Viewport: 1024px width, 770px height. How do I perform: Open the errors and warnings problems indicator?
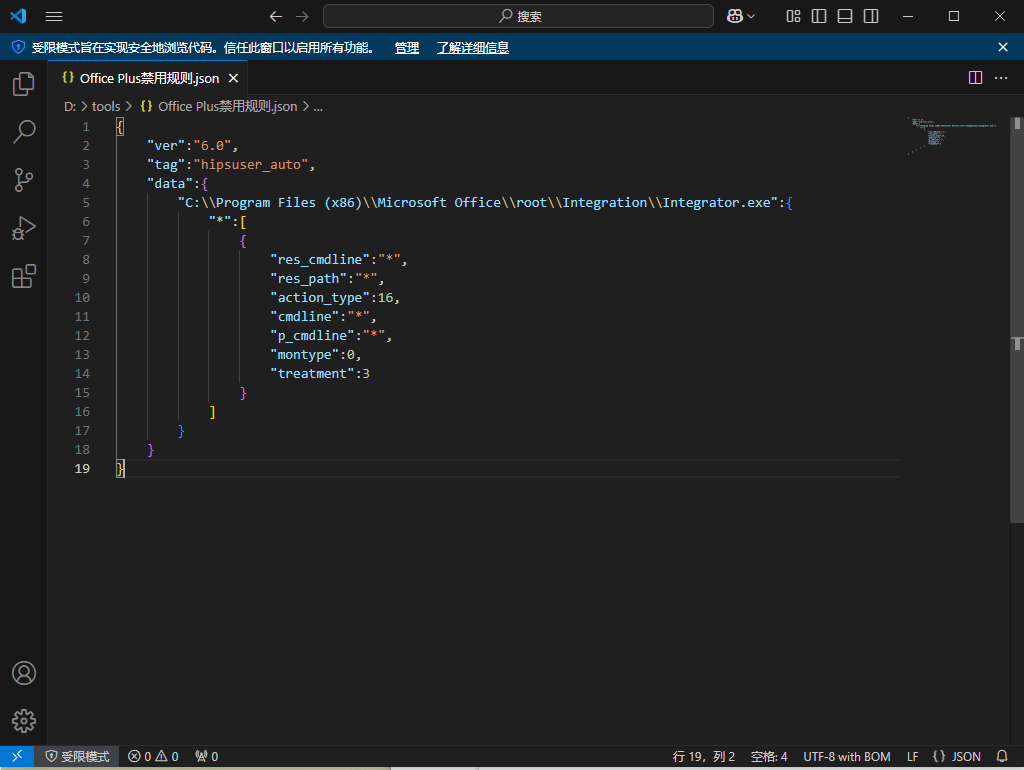tap(153, 756)
